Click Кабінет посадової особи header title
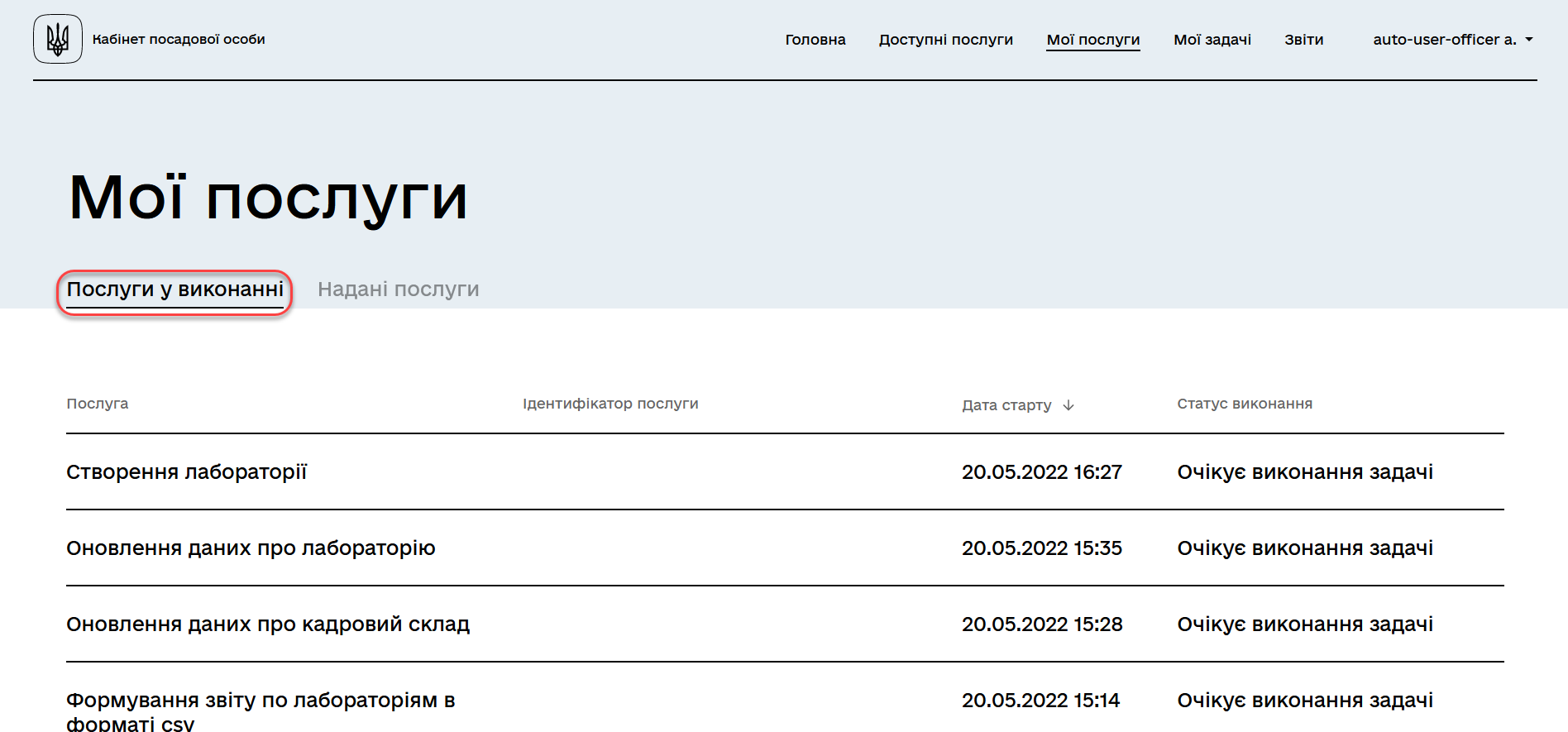The height and width of the screenshot is (732, 1568). [179, 40]
